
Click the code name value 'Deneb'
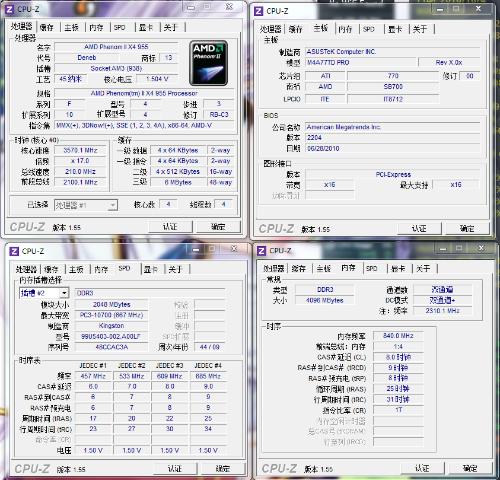point(87,58)
